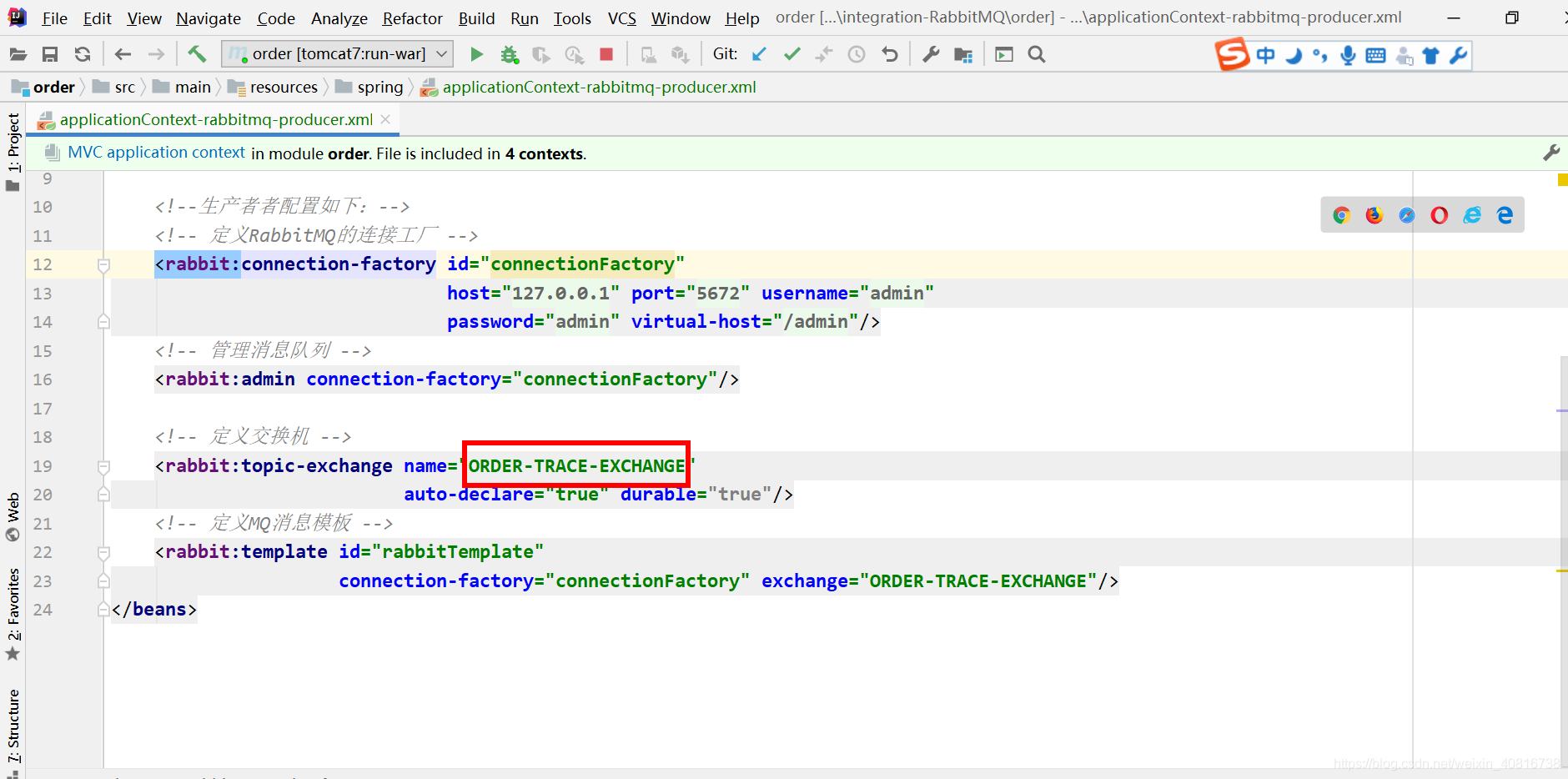Open Settings wrench icon

(x=931, y=54)
